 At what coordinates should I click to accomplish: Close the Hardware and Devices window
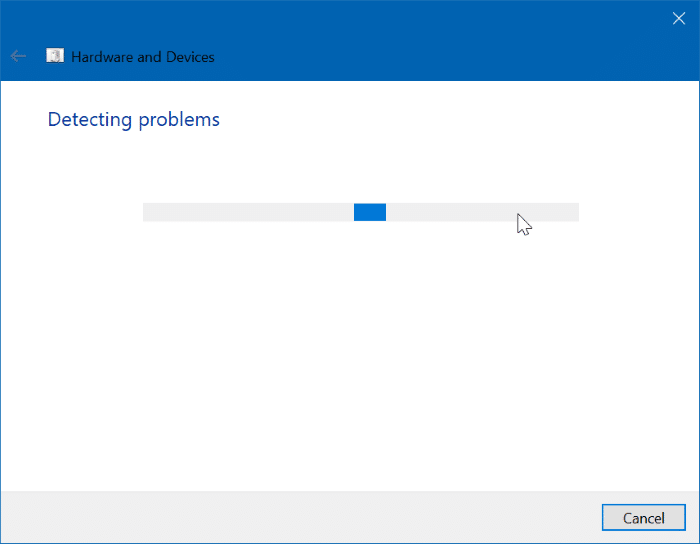pos(679,18)
